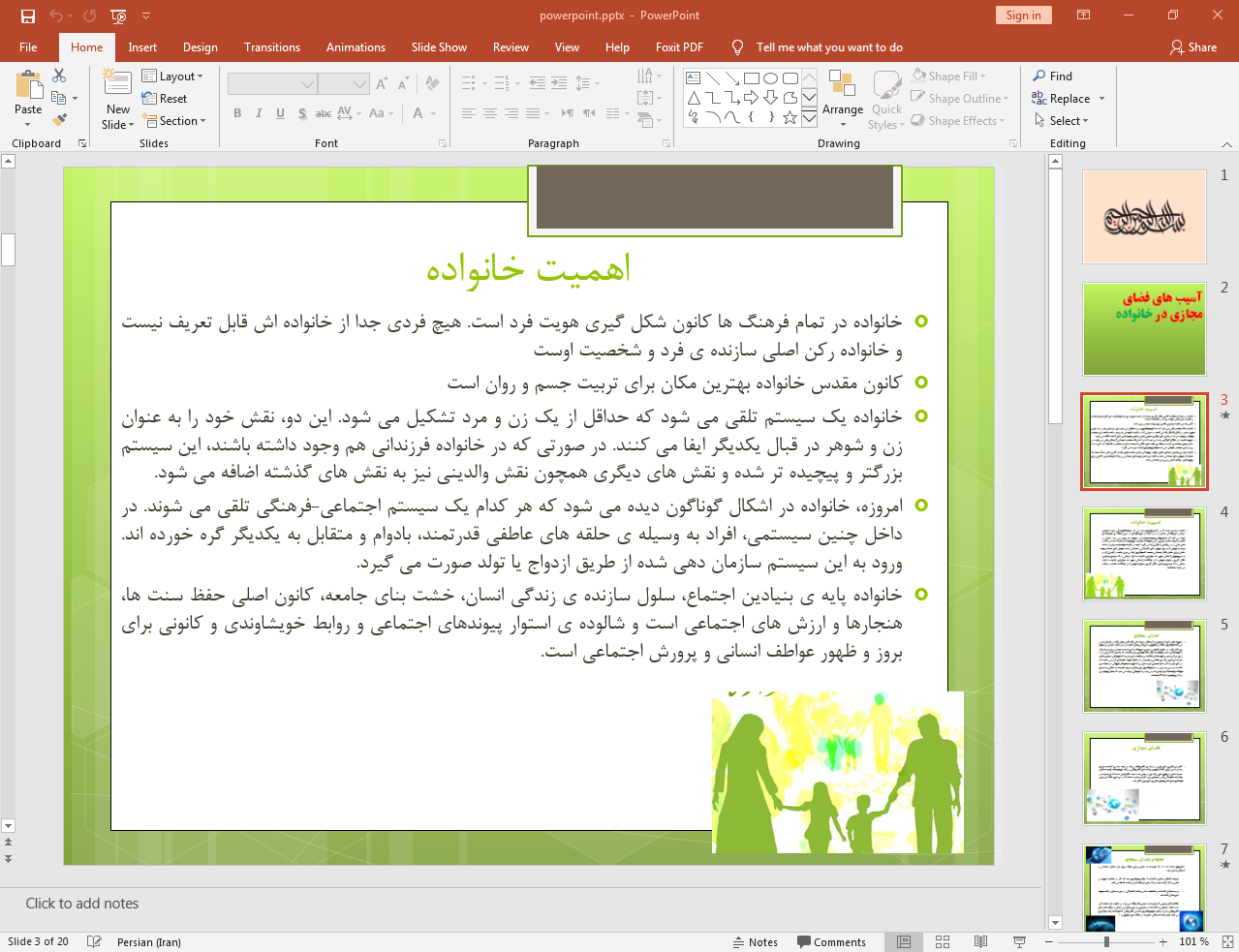Switch to Slide Sorter view
Screen dimensions: 1239x952
point(943,941)
